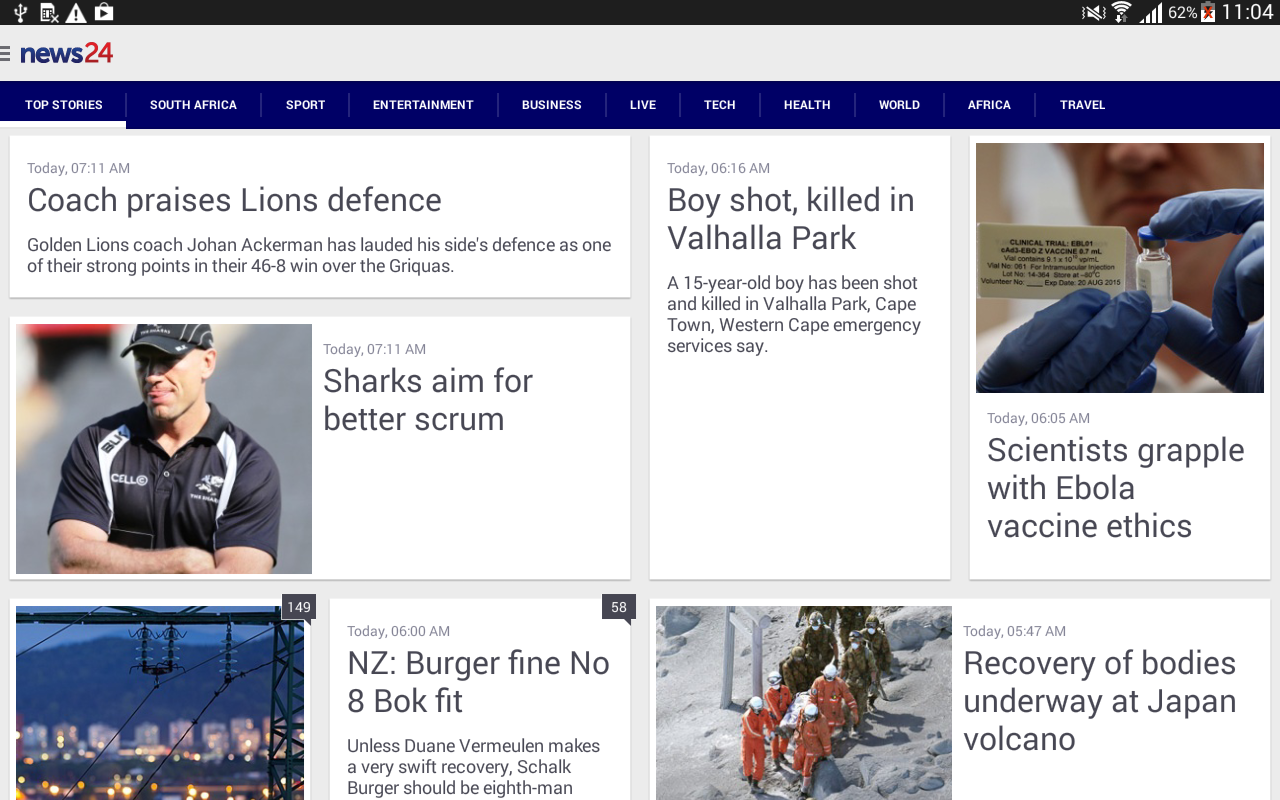
Task: Open 'Recovery of bodies underway at Japan volcano'
Action: [1100, 701]
